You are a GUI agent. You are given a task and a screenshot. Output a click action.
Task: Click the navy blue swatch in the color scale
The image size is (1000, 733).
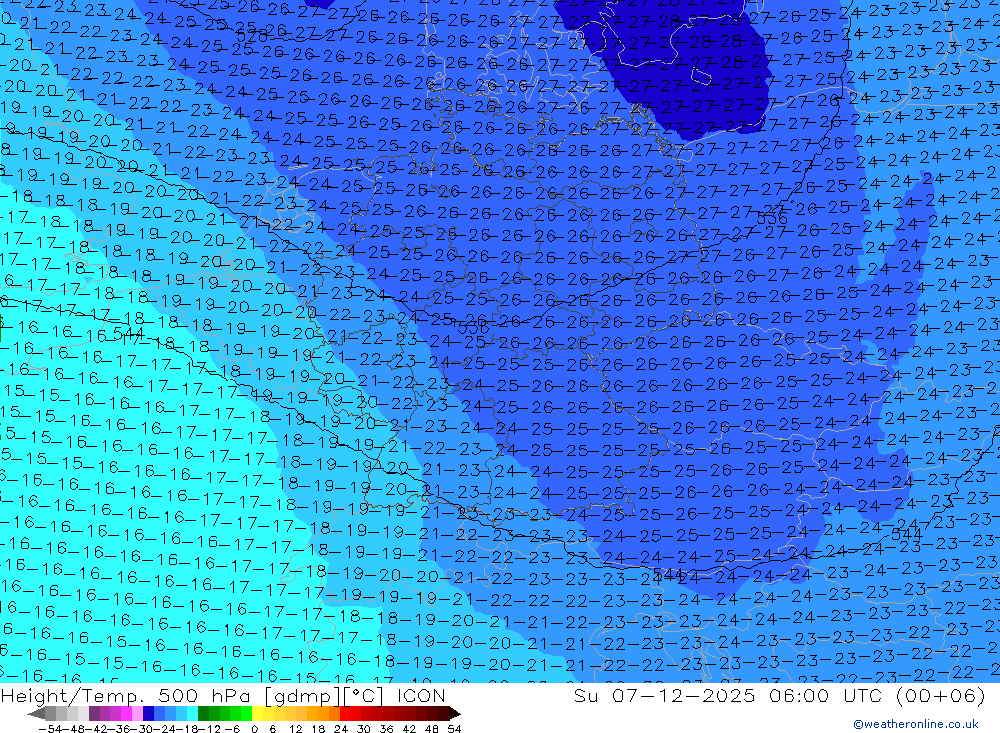148,713
